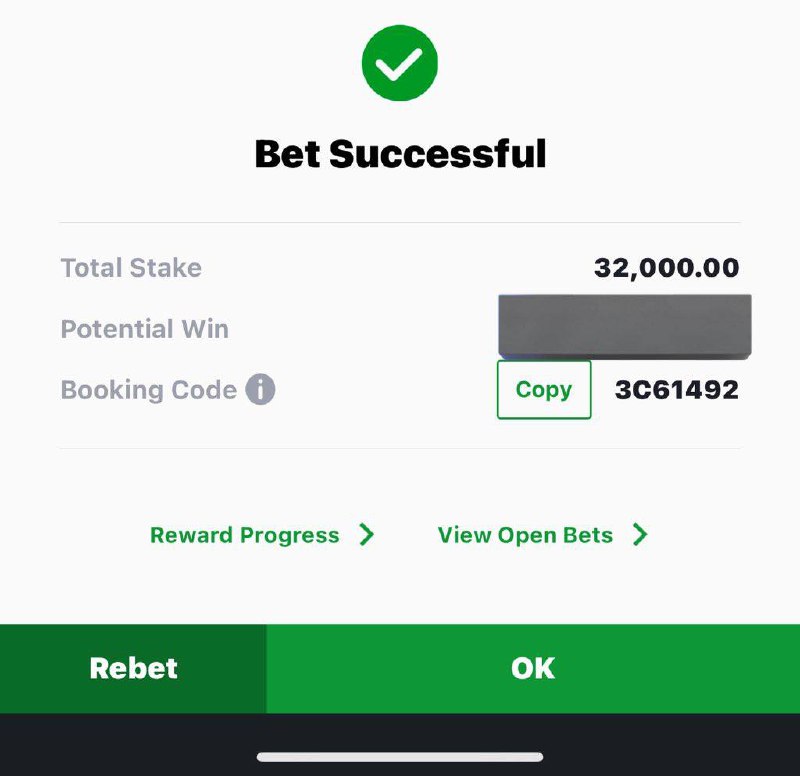Tap the Booking Code label text
This screenshot has height=776, width=800.
tap(148, 390)
